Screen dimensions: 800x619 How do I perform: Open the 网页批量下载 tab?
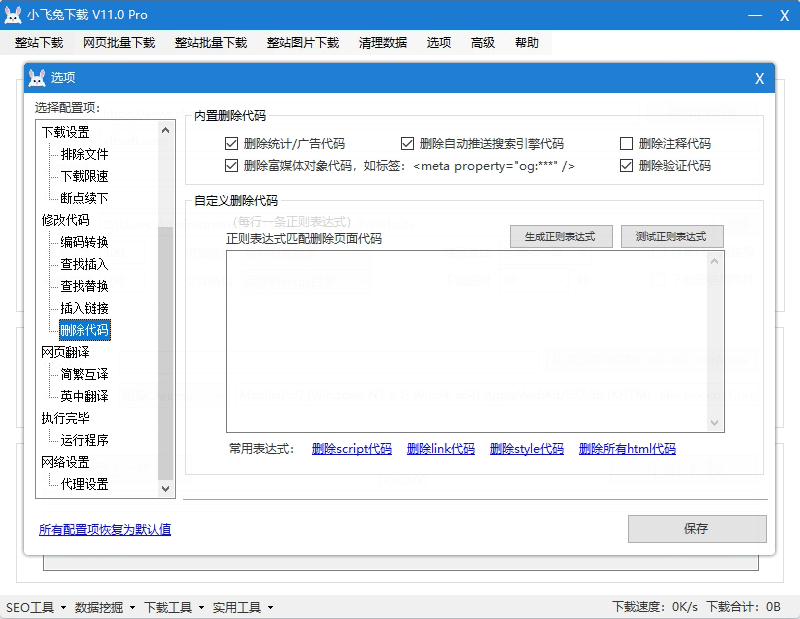click(x=119, y=43)
